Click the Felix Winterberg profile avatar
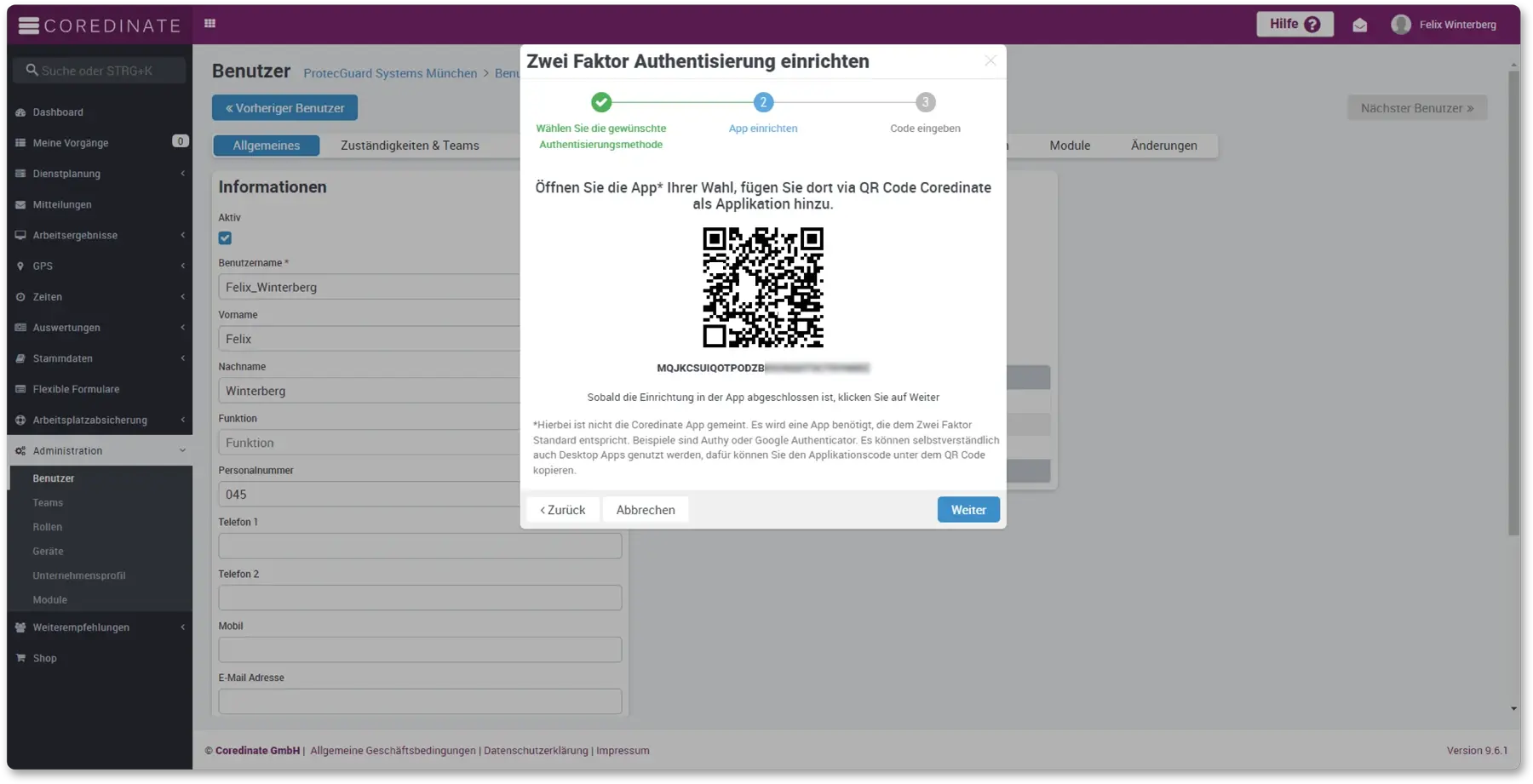 coord(1400,25)
